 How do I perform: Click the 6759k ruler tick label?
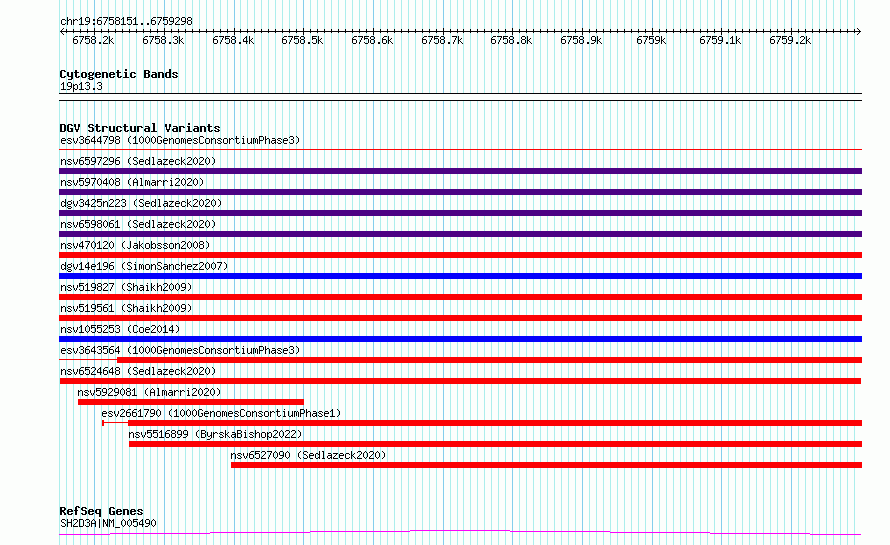coord(650,40)
